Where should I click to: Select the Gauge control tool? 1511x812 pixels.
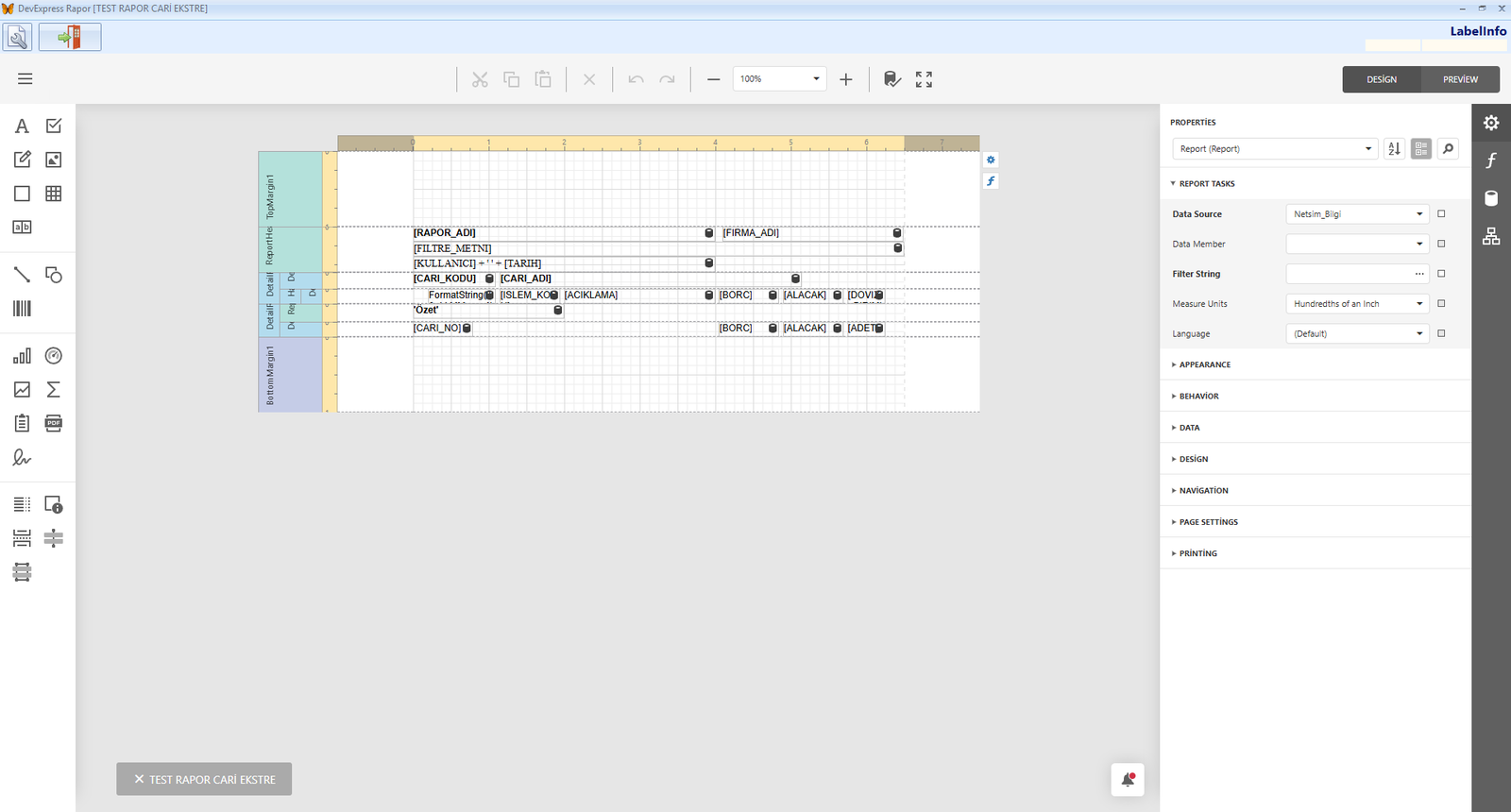pyautogui.click(x=54, y=356)
